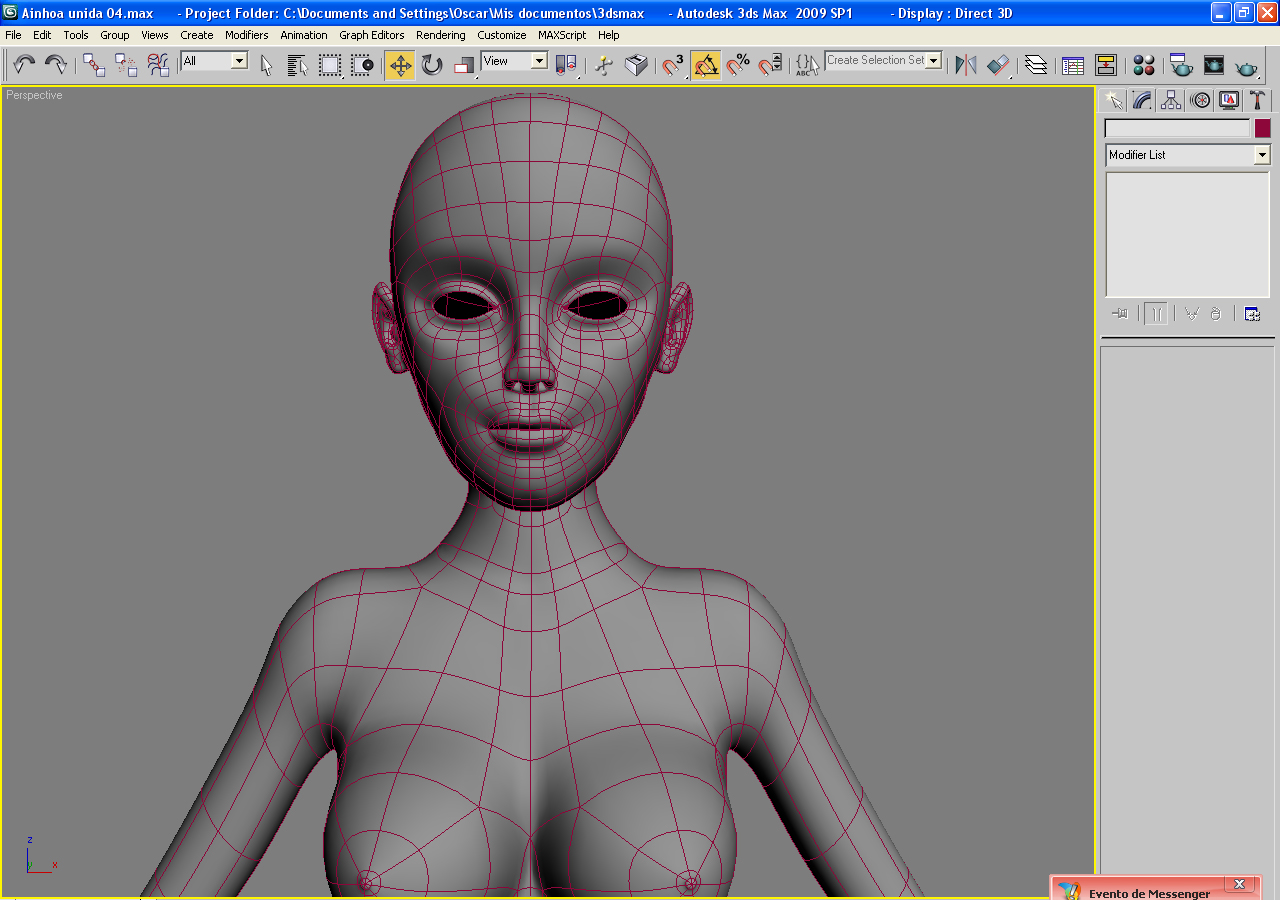The image size is (1280, 900).
Task: Toggle Show End Result in modifier stack
Action: click(1156, 314)
